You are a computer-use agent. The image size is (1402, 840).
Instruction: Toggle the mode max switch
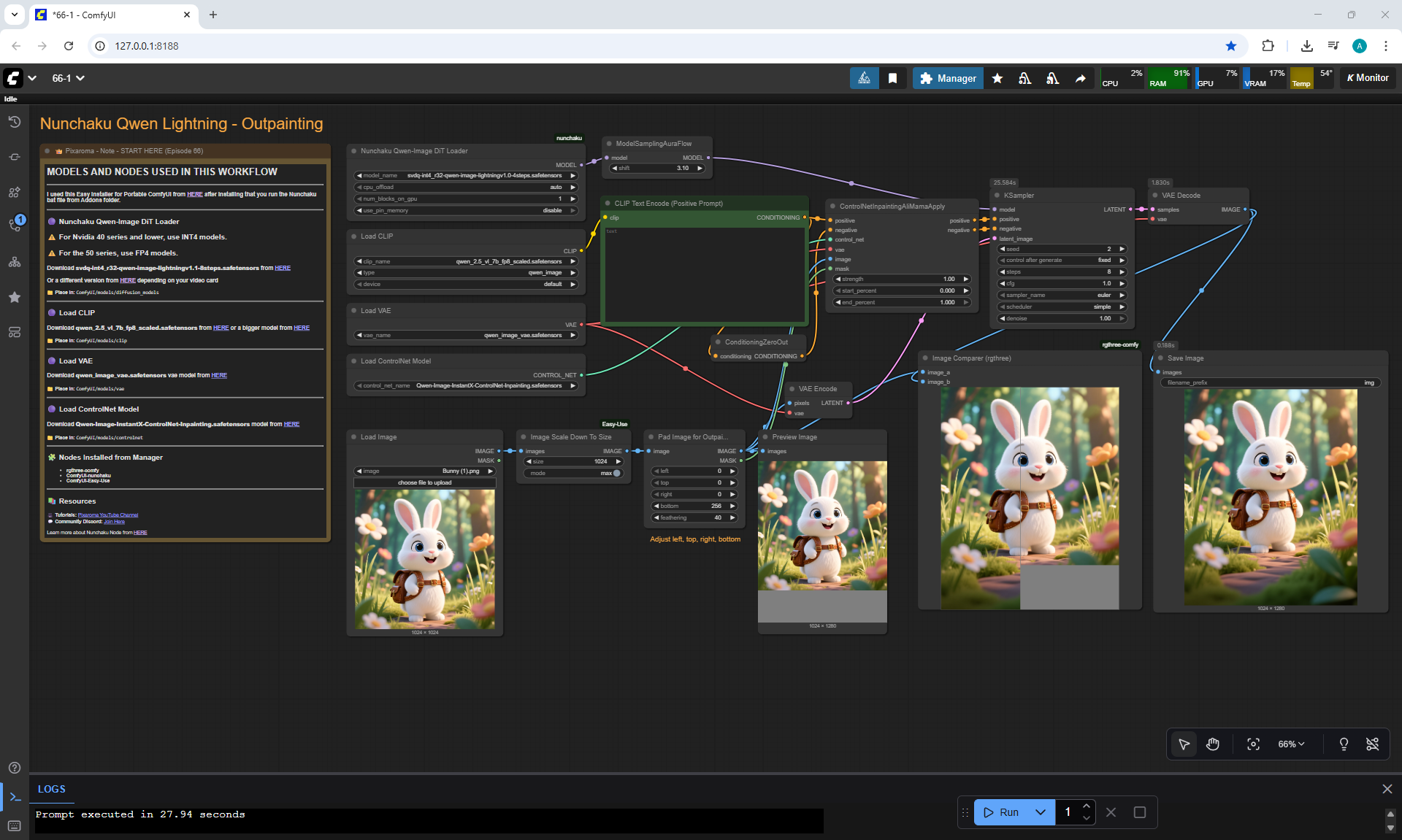coord(616,473)
